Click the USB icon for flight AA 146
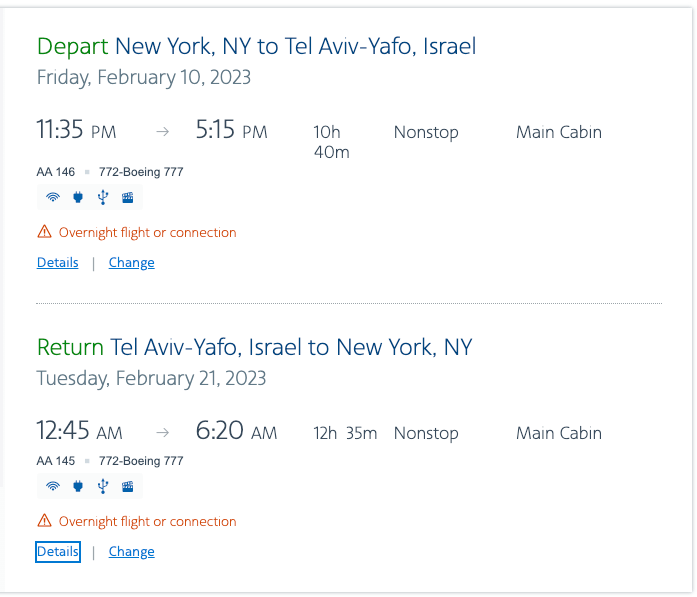 [102, 198]
